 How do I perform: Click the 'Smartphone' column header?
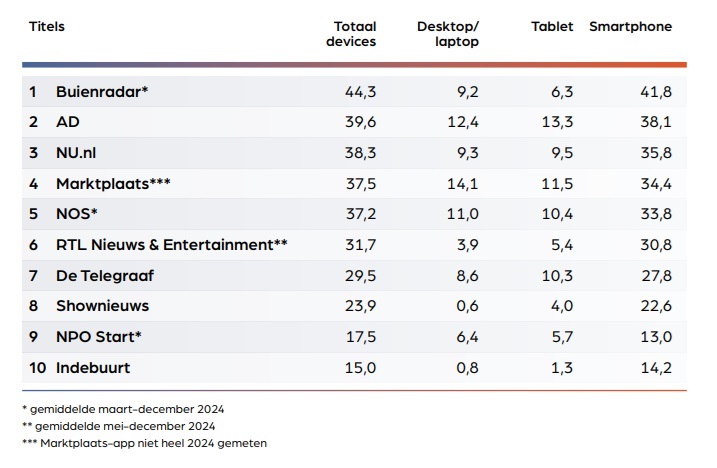(x=631, y=27)
